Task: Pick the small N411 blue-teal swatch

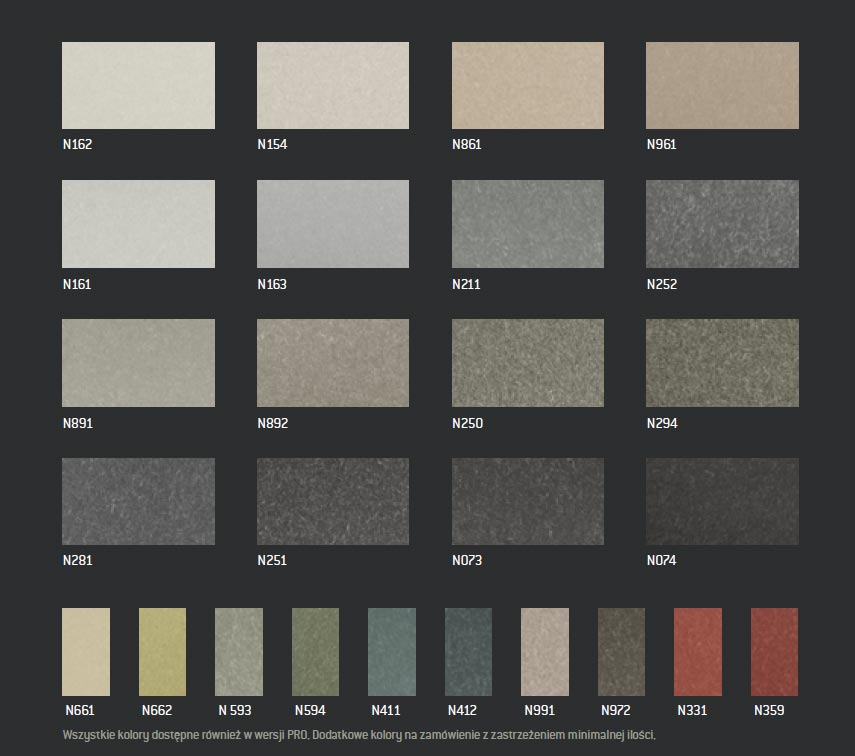Action: (392, 652)
